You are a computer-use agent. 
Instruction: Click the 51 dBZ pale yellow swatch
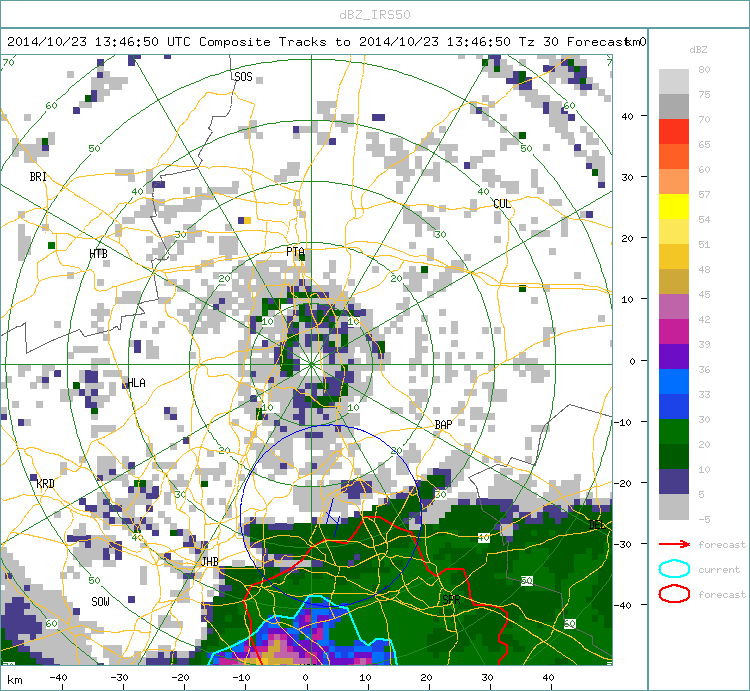[x=674, y=231]
